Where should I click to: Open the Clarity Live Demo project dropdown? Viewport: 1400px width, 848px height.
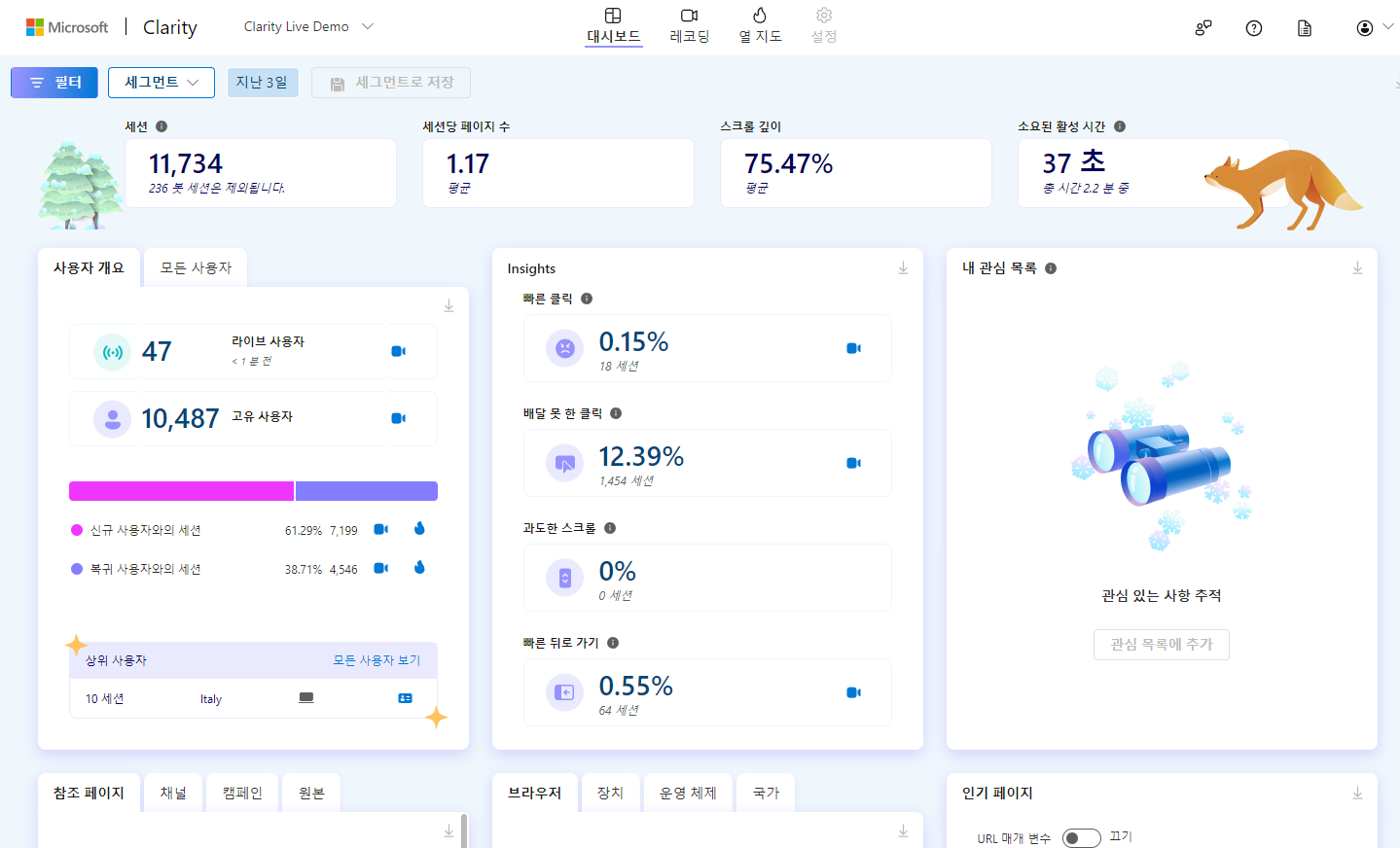coord(308,27)
